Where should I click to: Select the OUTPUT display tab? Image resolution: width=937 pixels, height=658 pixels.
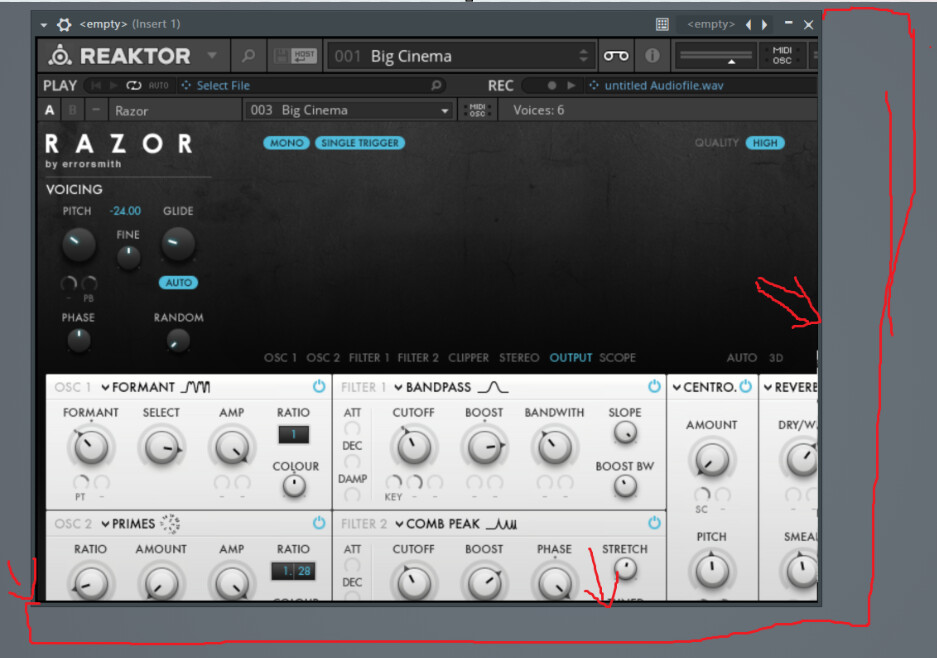[x=571, y=357]
